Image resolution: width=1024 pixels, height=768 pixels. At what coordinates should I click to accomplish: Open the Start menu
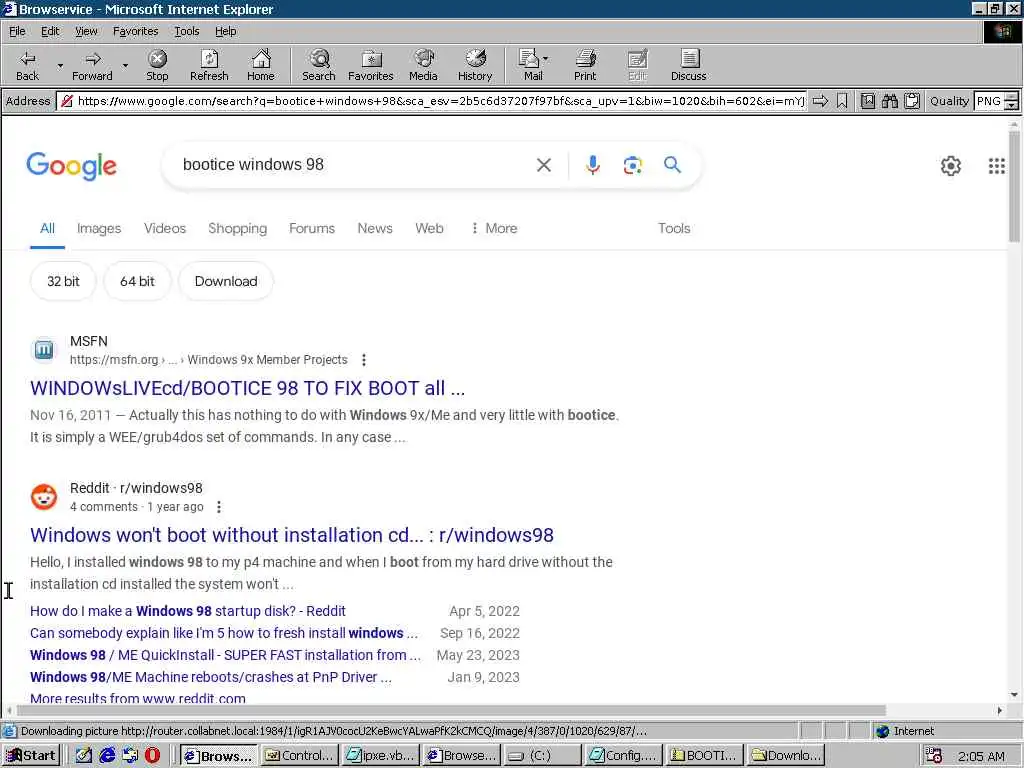pyautogui.click(x=31, y=756)
